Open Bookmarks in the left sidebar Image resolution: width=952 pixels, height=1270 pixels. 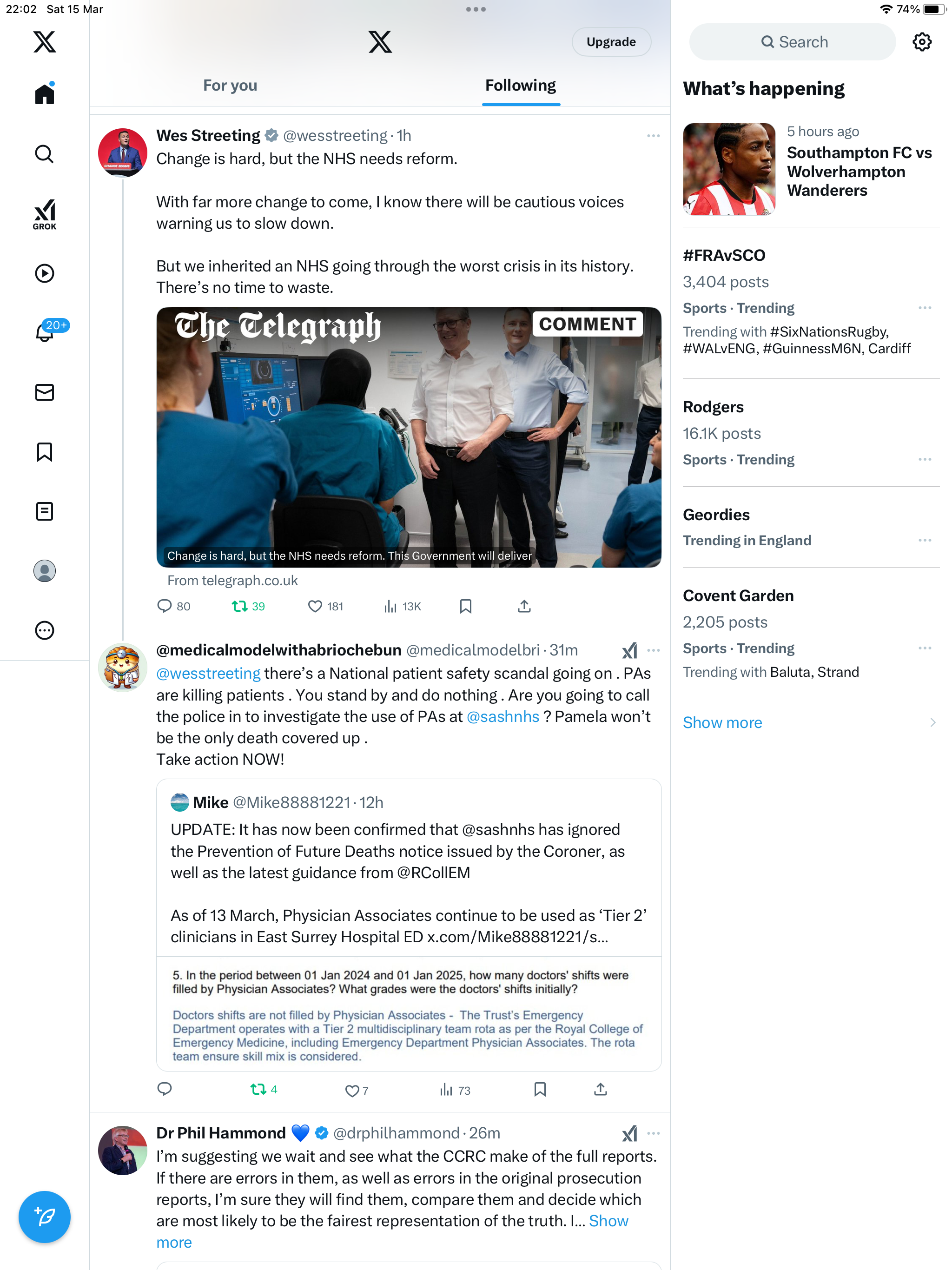click(44, 452)
